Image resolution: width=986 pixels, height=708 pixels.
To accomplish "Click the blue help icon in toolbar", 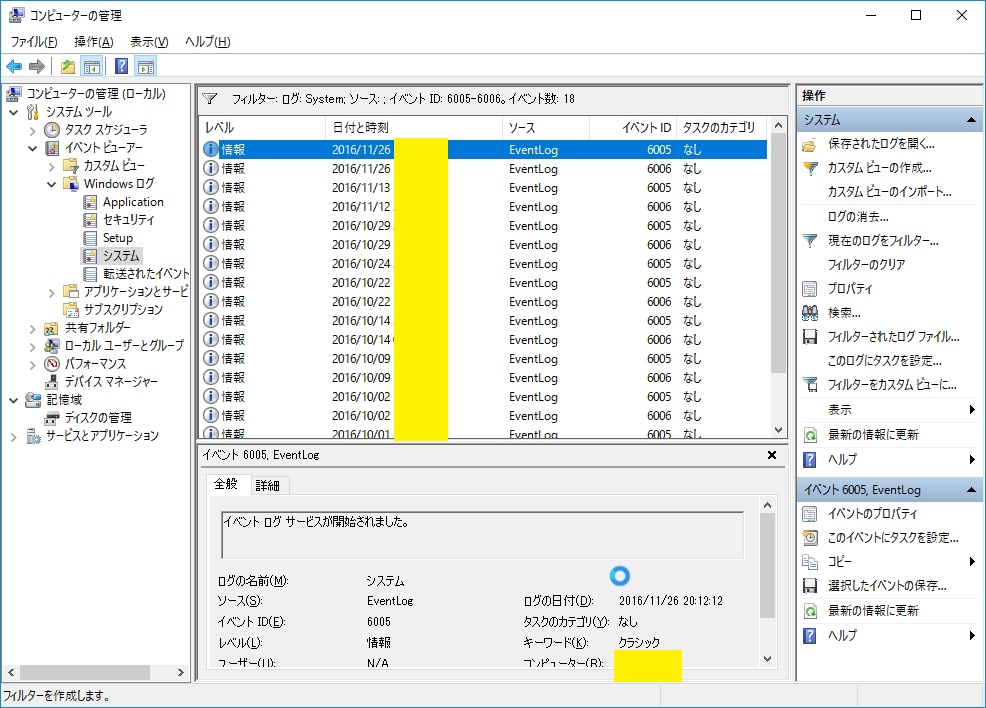I will [121, 67].
